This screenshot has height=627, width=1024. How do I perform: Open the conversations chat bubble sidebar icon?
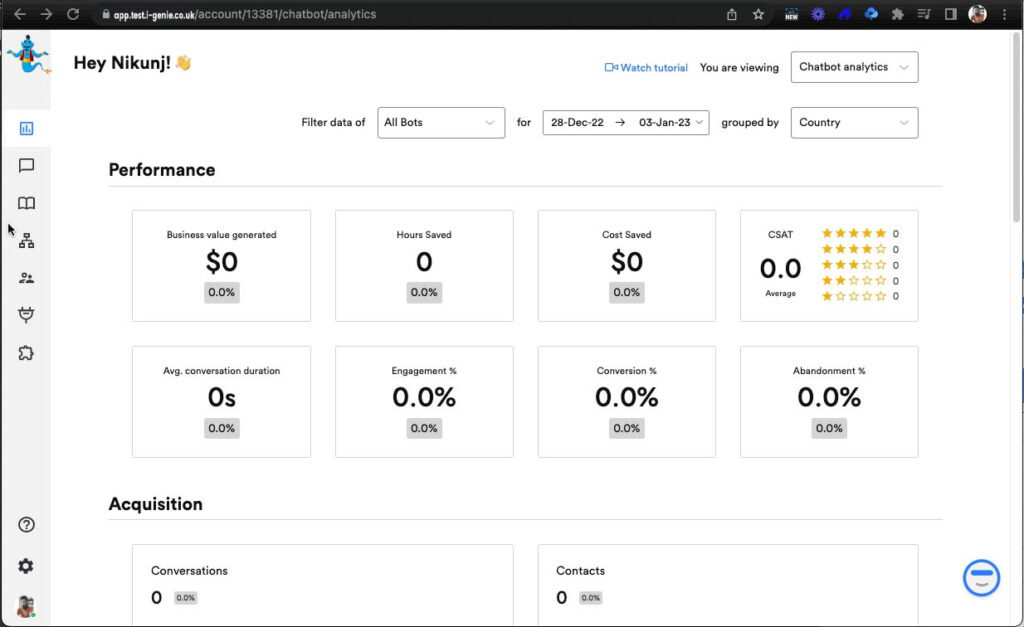pos(26,166)
